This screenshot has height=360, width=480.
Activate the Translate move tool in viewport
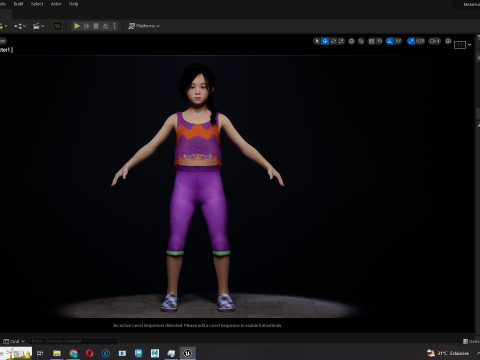click(325, 41)
